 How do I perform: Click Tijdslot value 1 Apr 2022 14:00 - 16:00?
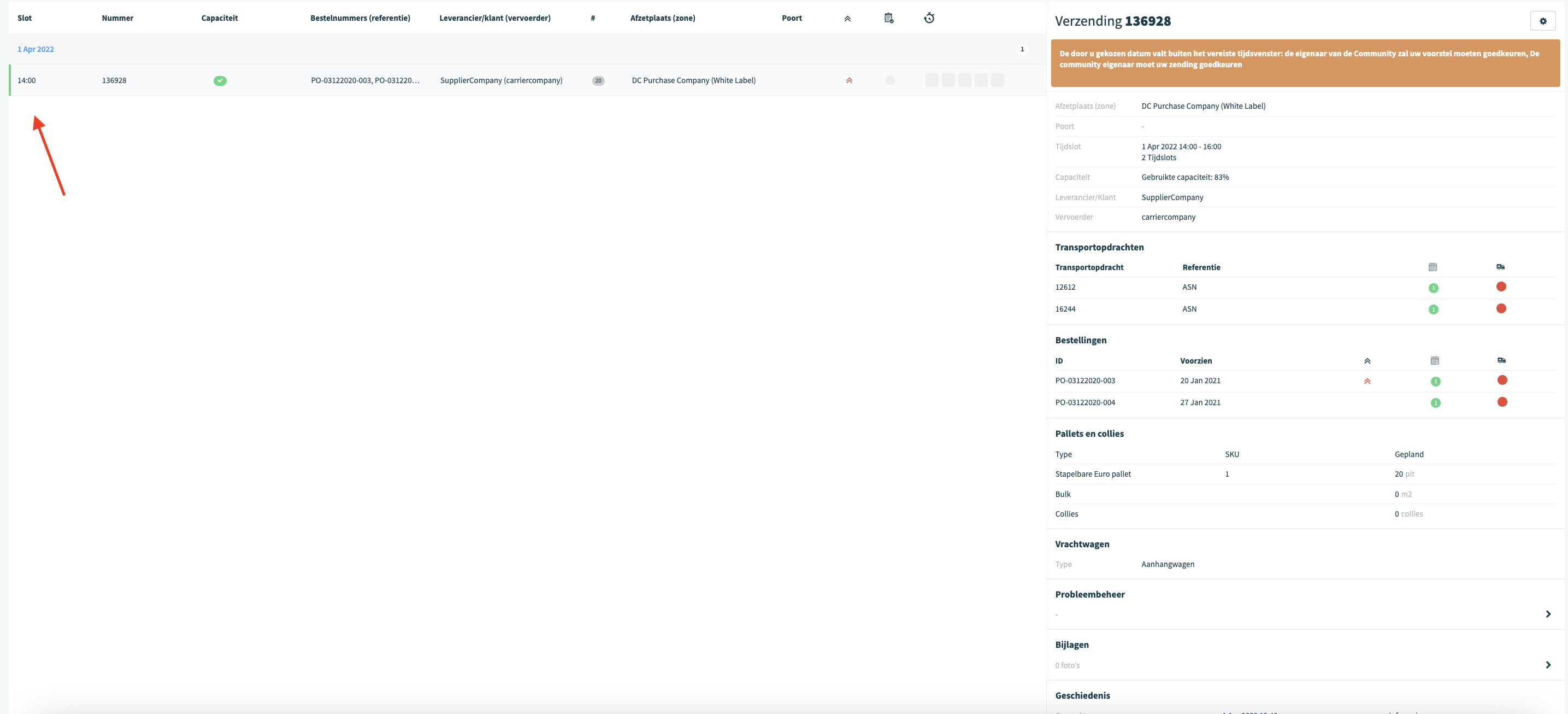click(1181, 147)
